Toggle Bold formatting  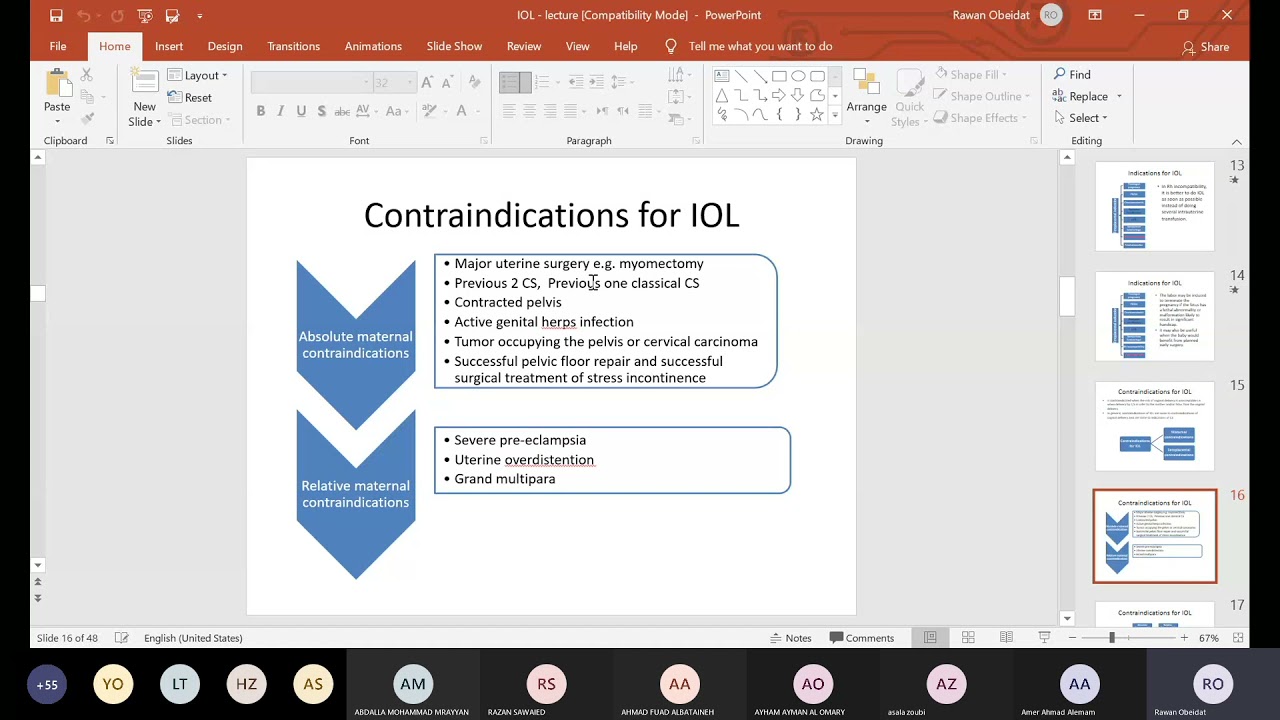[261, 111]
